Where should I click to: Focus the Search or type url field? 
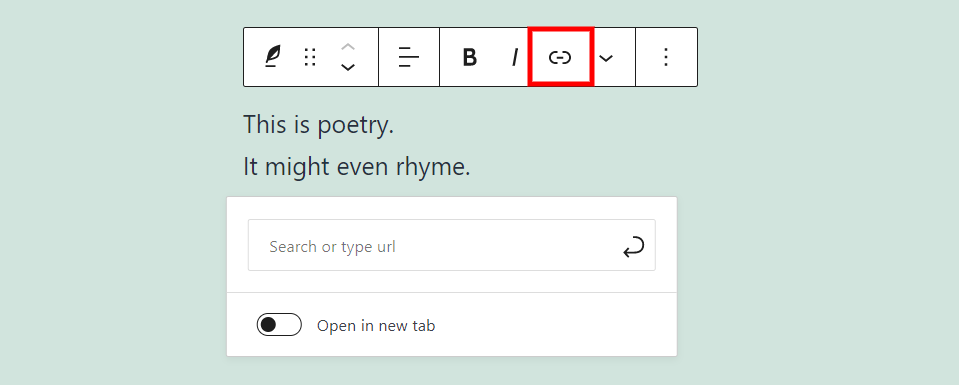click(x=451, y=245)
